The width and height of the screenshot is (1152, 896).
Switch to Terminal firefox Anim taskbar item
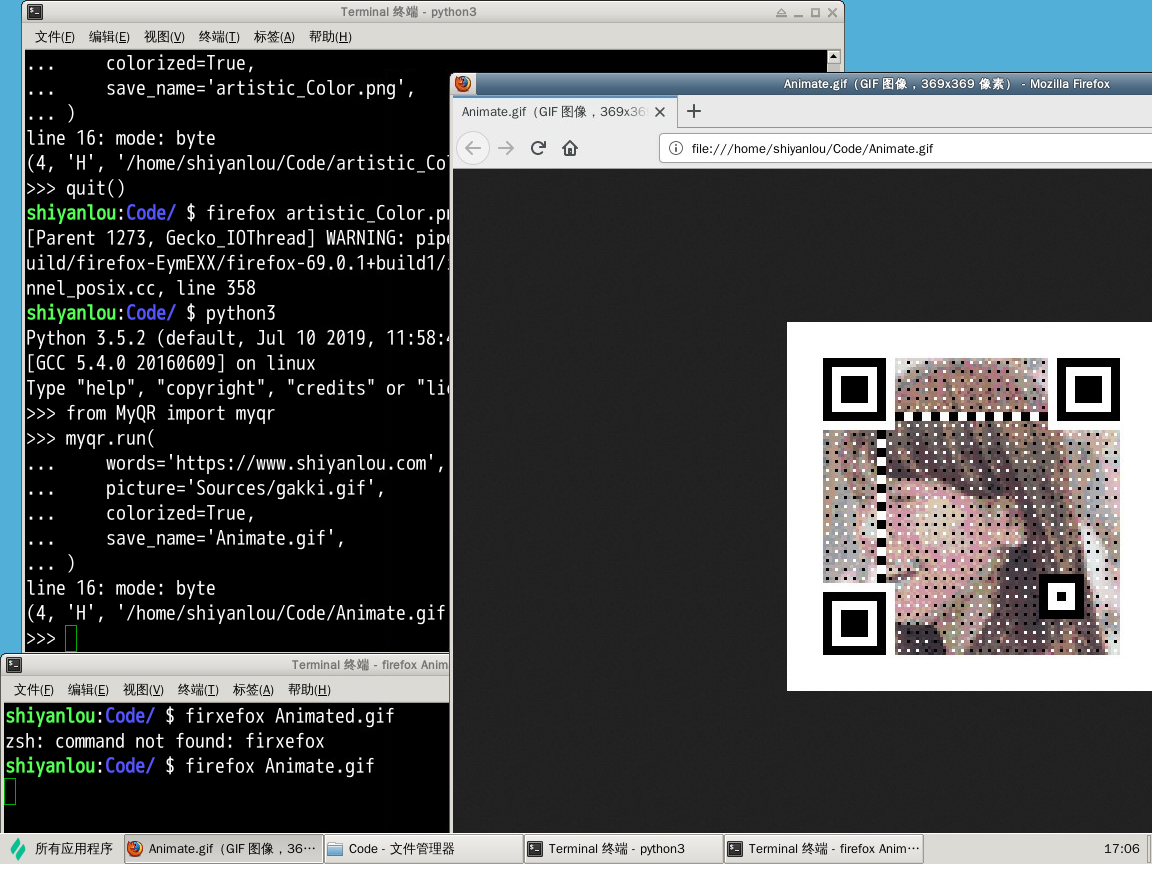[824, 849]
